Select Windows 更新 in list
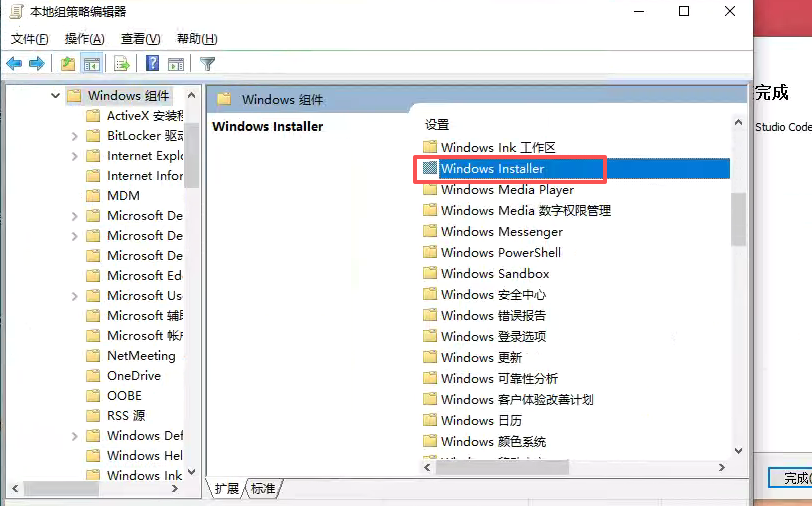 coord(482,357)
